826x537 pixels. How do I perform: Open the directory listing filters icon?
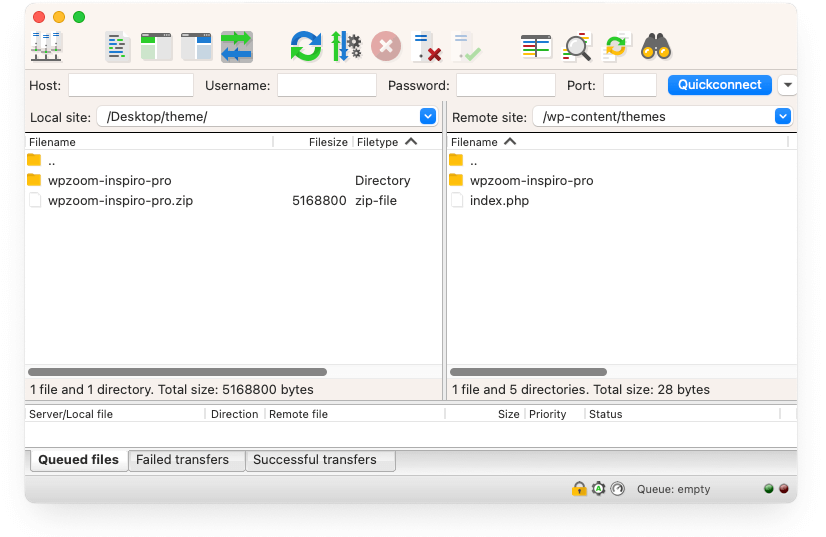click(x=536, y=46)
